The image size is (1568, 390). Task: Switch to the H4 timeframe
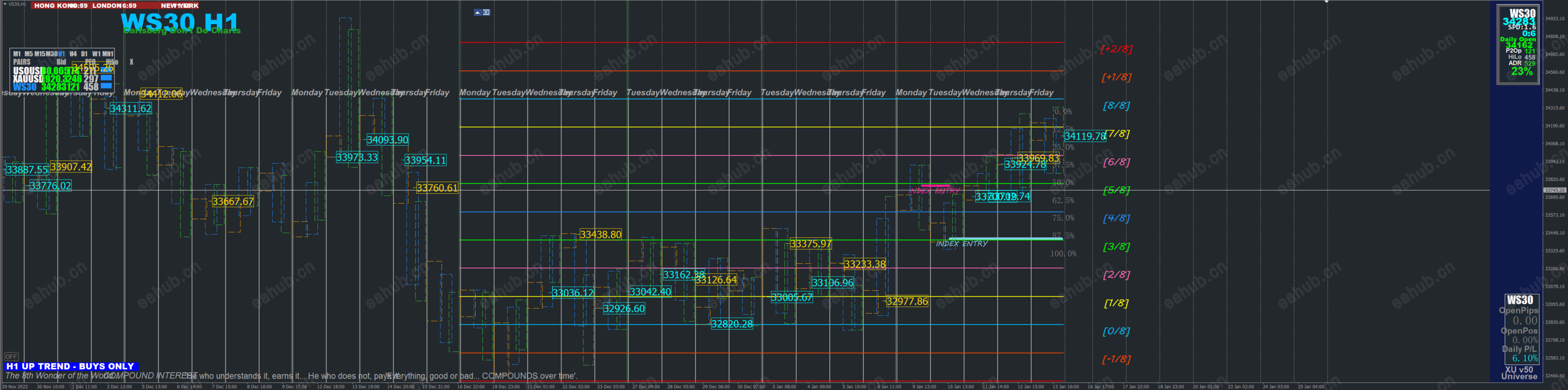(73, 54)
